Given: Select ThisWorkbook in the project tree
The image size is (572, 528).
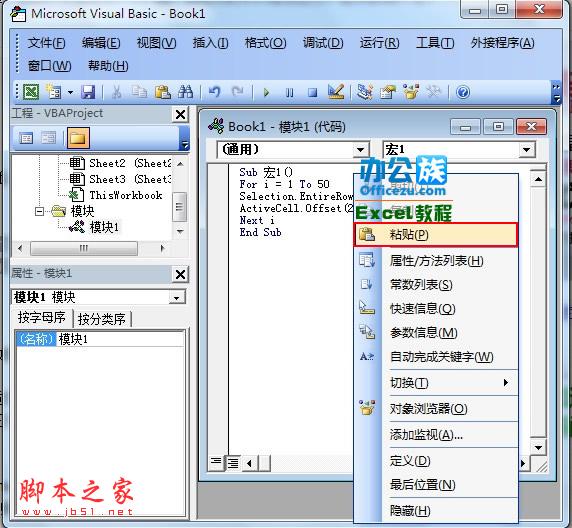Looking at the screenshot, I should click(116, 195).
